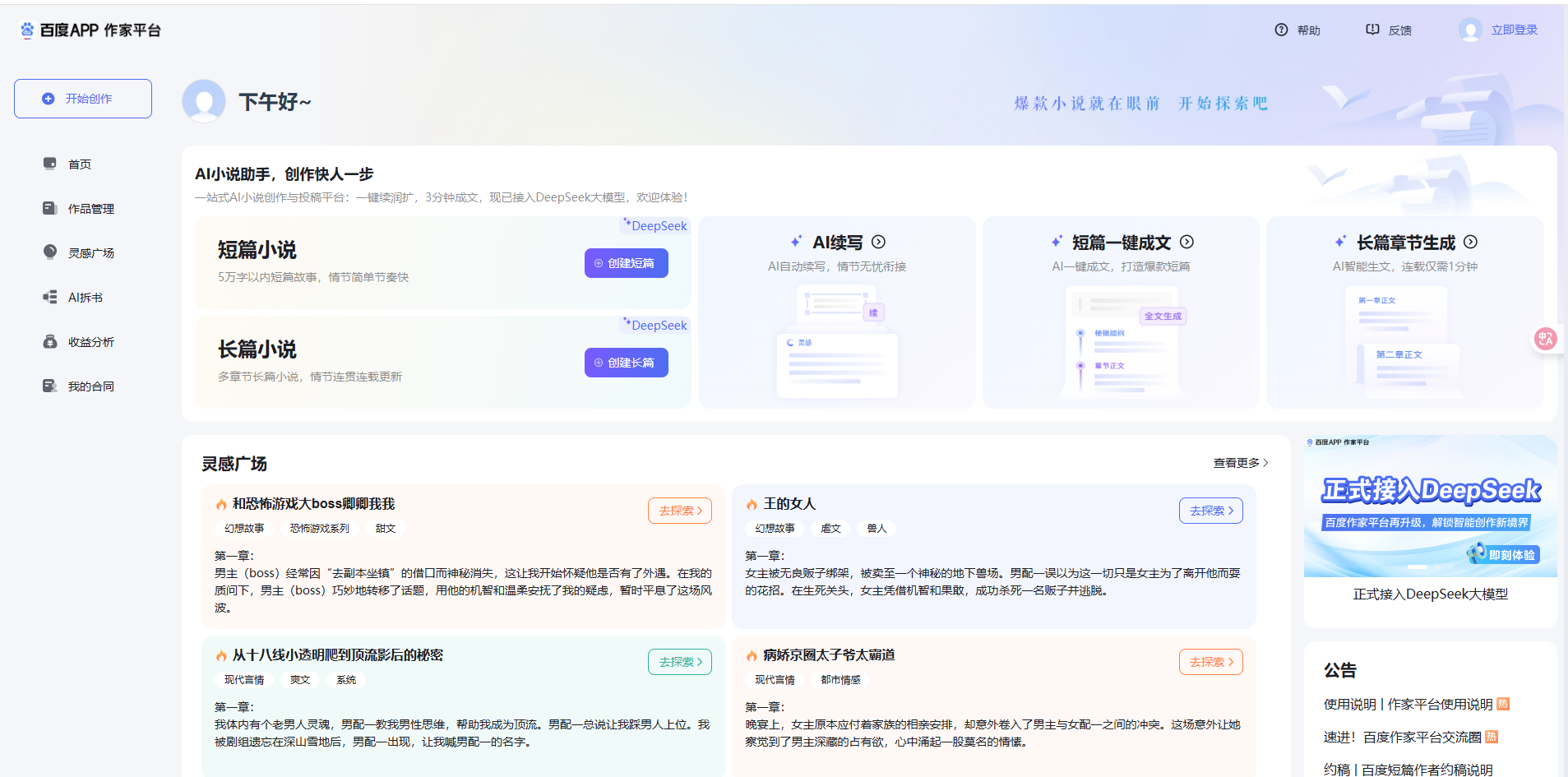Viewport: 1568px width, 777px height.
Task: Open announcement 约稿 | 百度短篇作者约稿说明
Action: coord(1408,770)
